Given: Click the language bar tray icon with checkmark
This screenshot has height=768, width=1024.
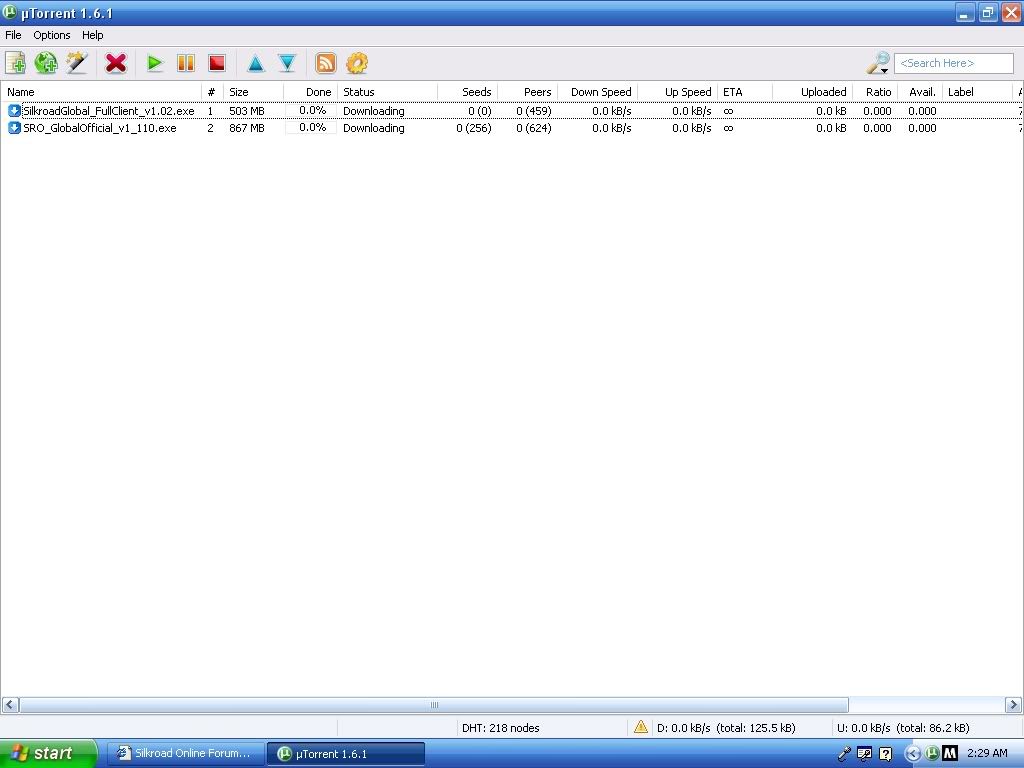Looking at the screenshot, I should (865, 754).
